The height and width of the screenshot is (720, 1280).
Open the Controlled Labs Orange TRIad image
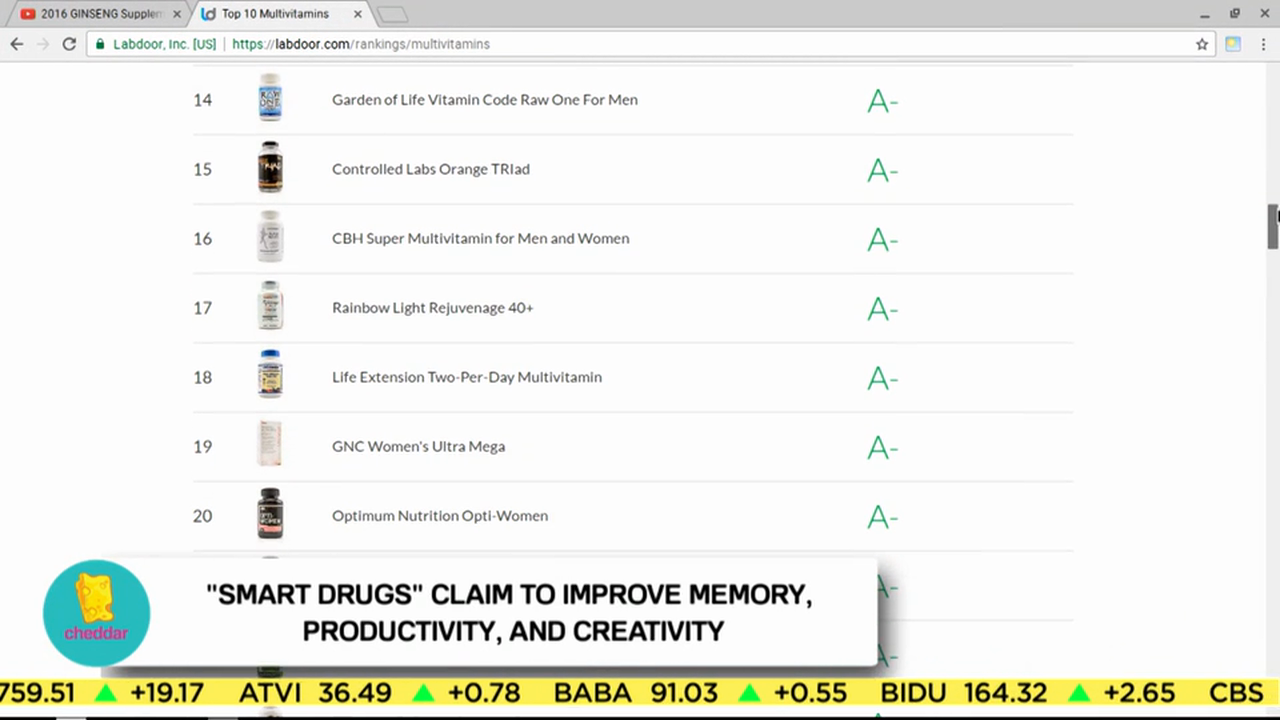(270, 167)
